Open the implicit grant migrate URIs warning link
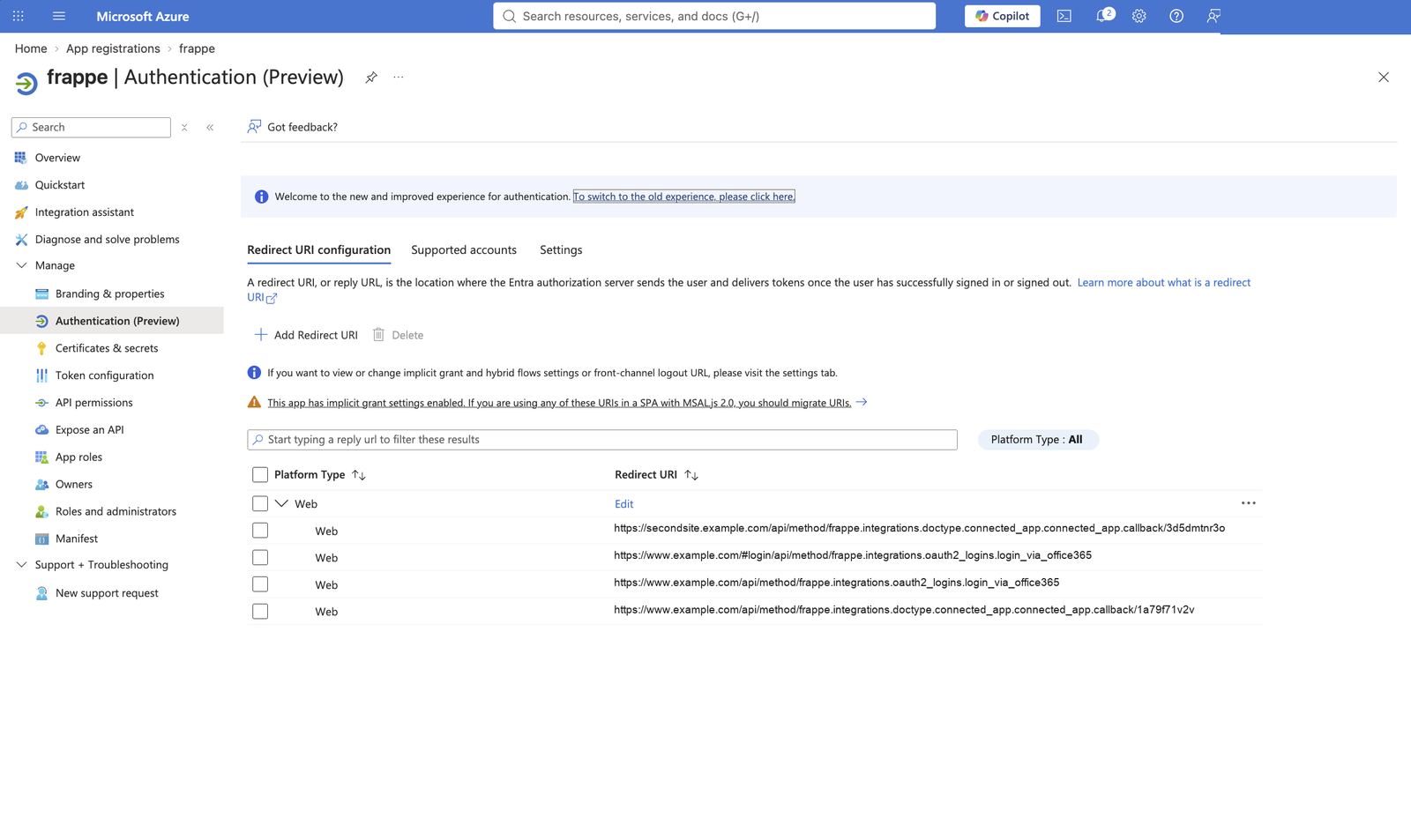The image size is (1411, 840). click(559, 403)
